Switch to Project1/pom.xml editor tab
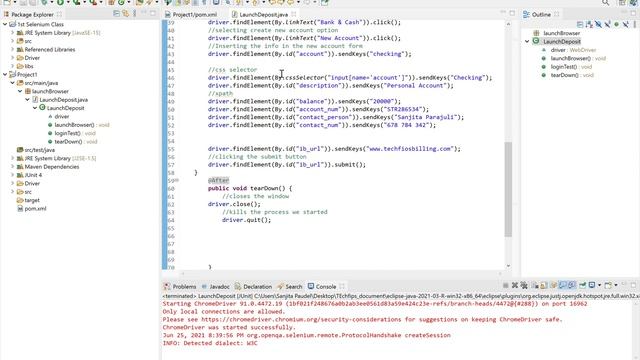This screenshot has height=360, width=640. pyautogui.click(x=191, y=14)
